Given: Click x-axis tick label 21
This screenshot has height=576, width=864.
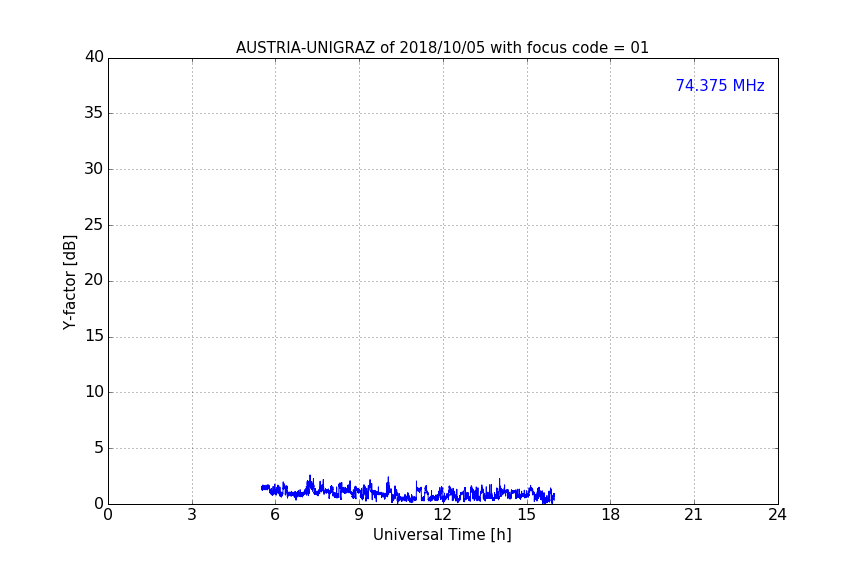Looking at the screenshot, I should 694,515.
